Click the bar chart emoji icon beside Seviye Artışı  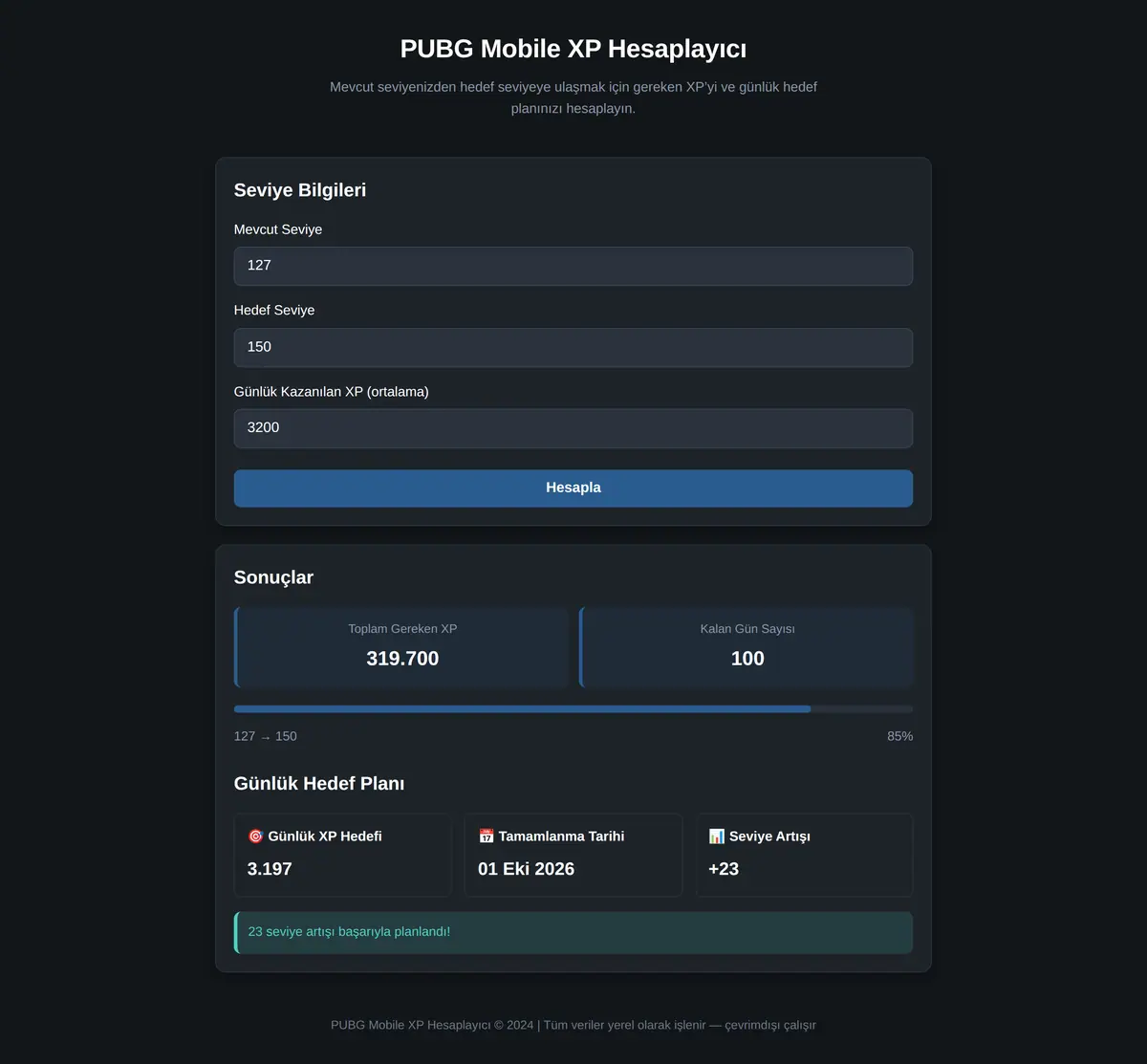pos(717,836)
